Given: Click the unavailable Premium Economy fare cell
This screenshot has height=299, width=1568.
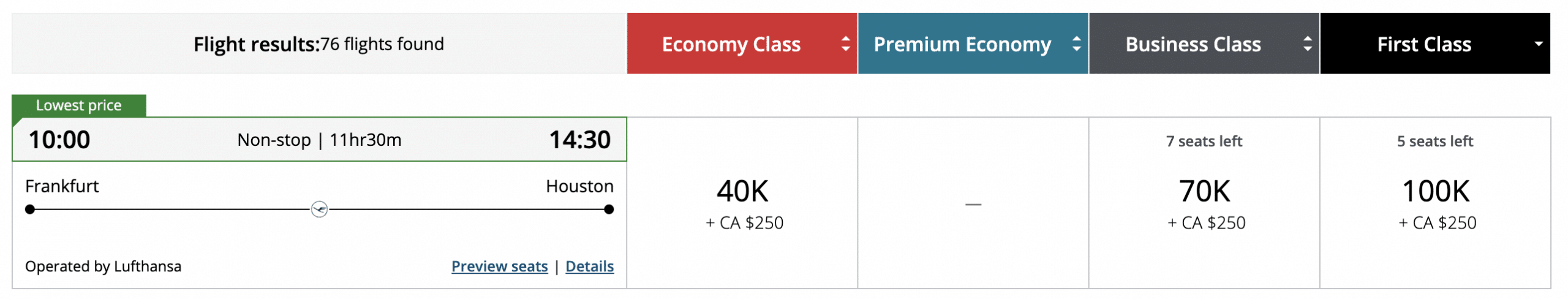Looking at the screenshot, I should [973, 203].
